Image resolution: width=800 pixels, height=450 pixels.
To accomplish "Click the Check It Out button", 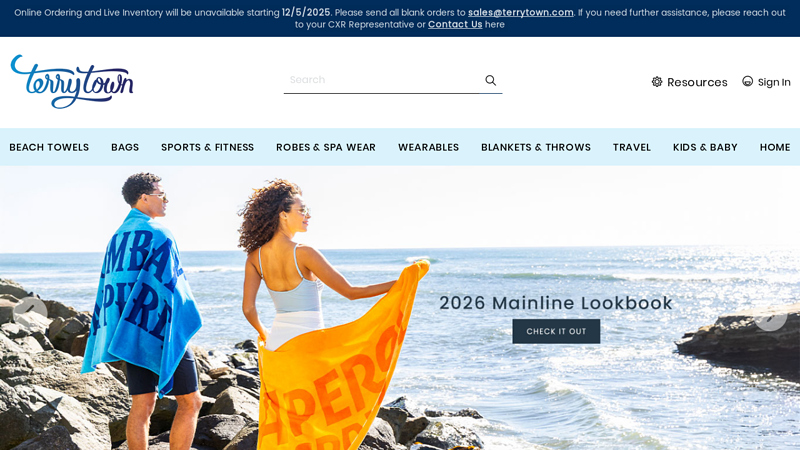I will click(x=556, y=331).
